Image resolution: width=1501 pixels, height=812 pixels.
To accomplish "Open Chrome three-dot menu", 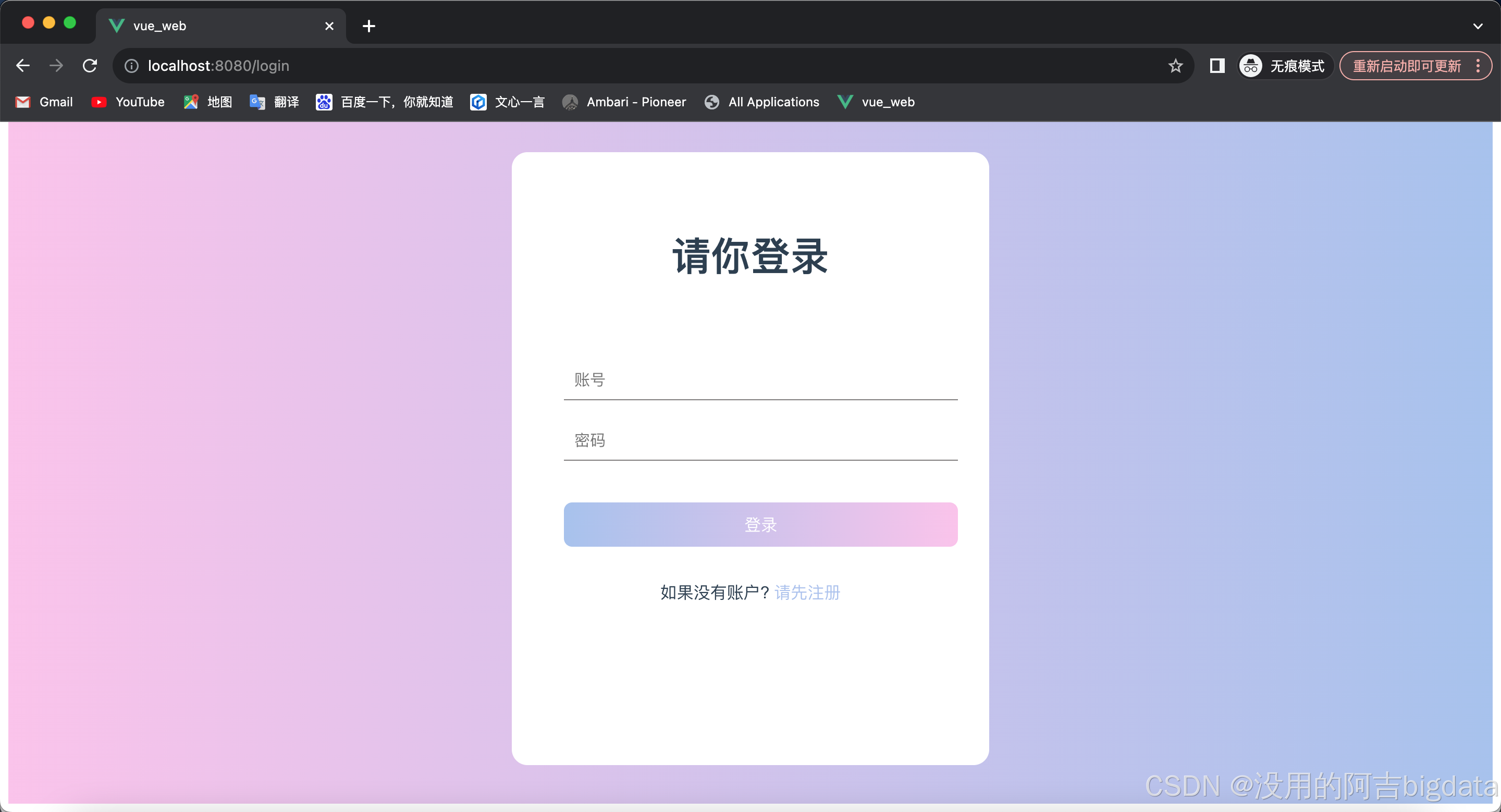I will point(1478,66).
